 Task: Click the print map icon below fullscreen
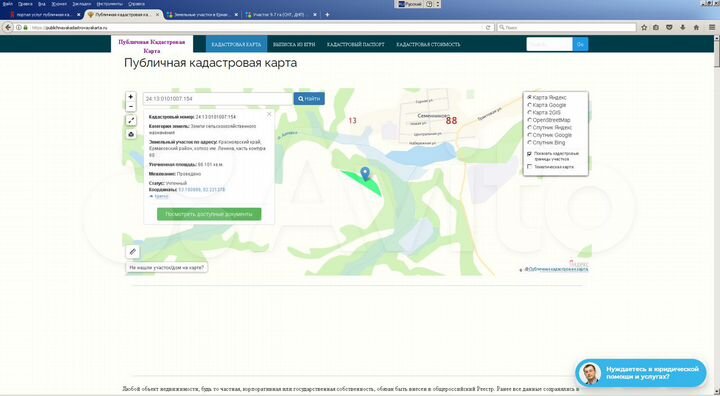(x=131, y=134)
